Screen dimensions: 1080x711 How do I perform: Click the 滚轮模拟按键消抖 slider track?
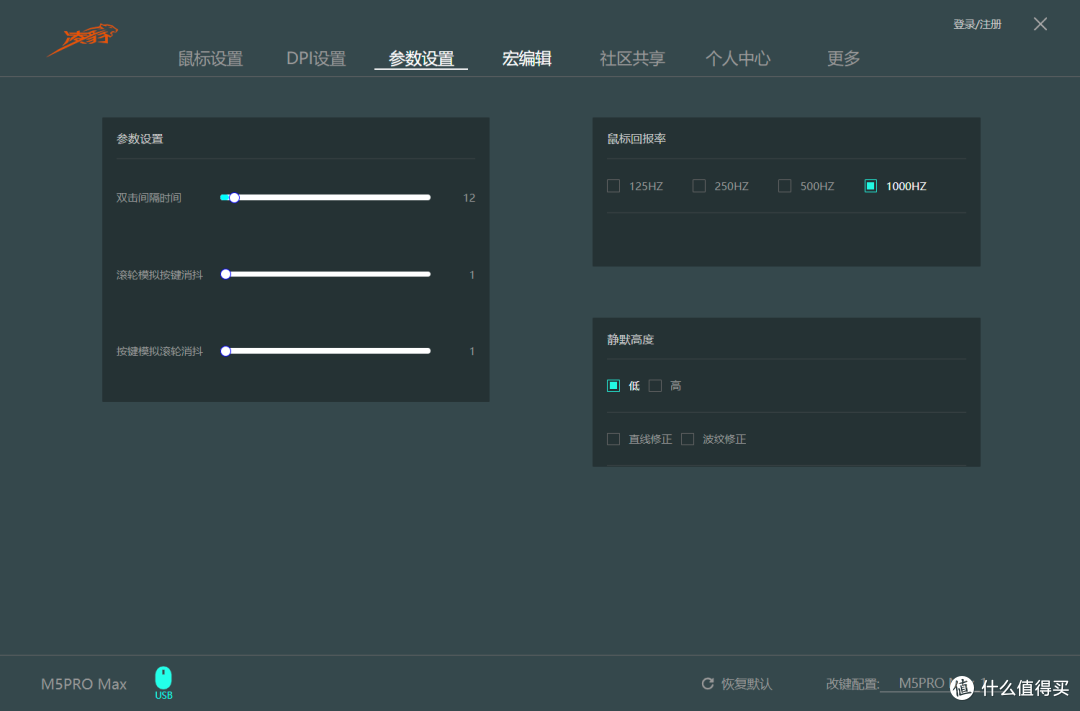325,274
